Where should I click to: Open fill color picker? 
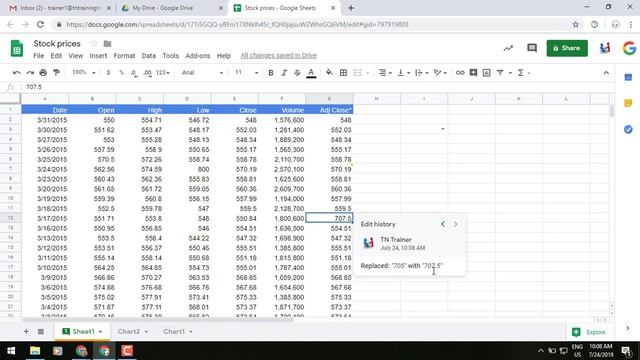pyautogui.click(x=329, y=73)
